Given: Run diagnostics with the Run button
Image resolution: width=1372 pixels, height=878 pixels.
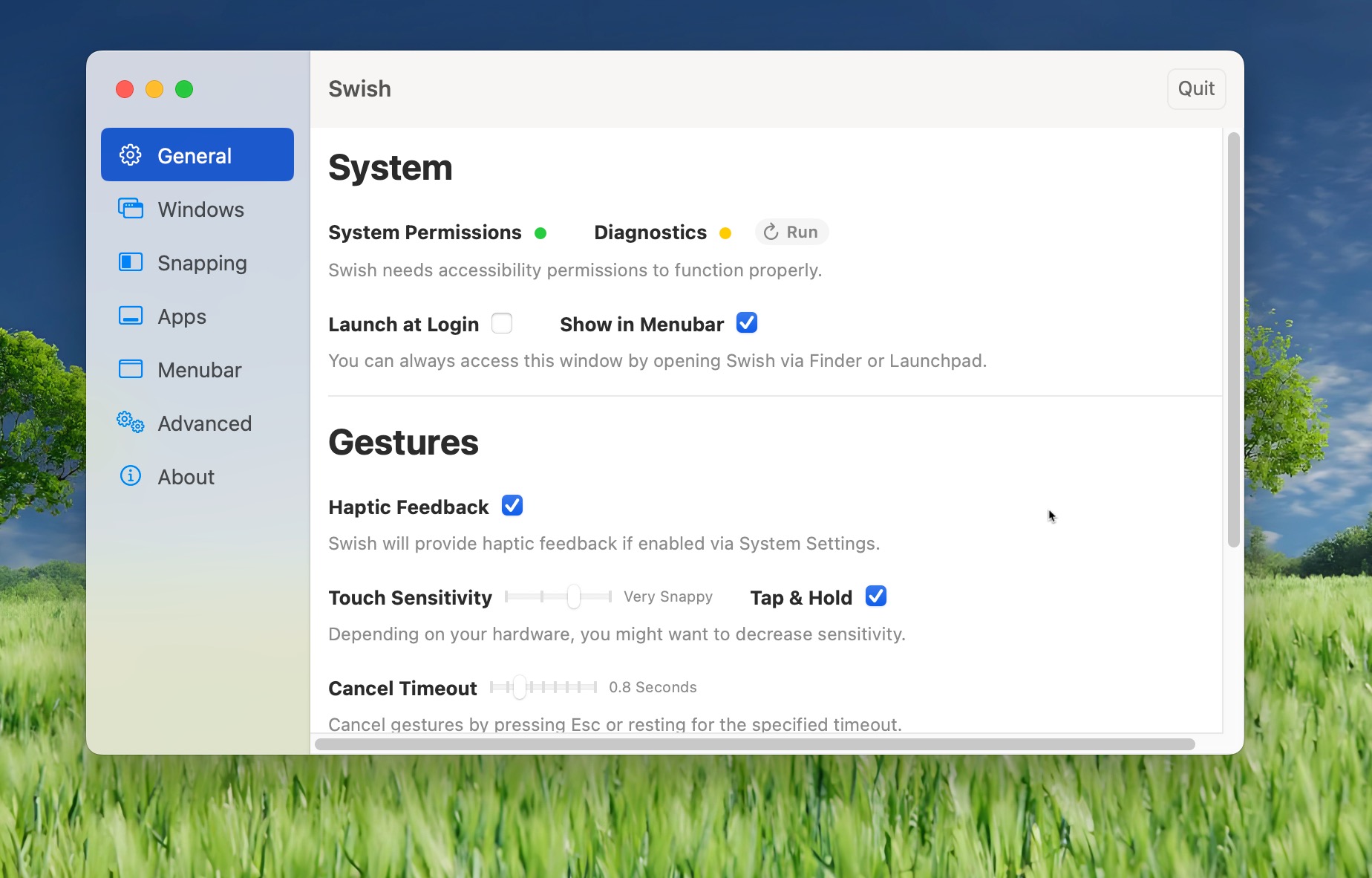Looking at the screenshot, I should [791, 232].
